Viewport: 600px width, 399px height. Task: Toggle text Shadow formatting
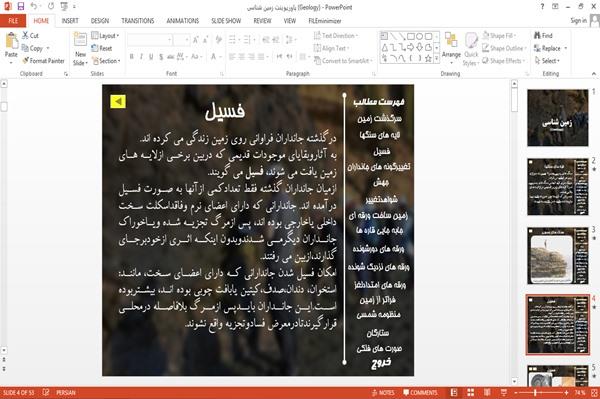point(161,57)
